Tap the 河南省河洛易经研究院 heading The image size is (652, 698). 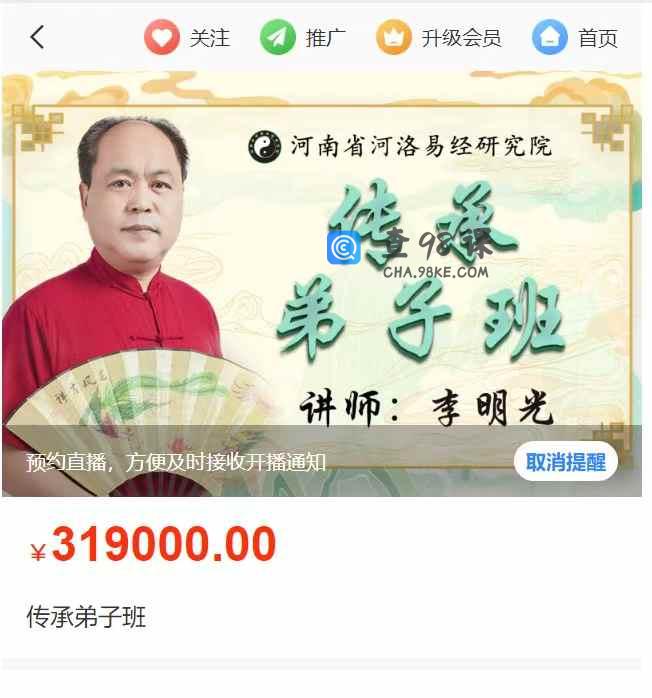pos(421,146)
